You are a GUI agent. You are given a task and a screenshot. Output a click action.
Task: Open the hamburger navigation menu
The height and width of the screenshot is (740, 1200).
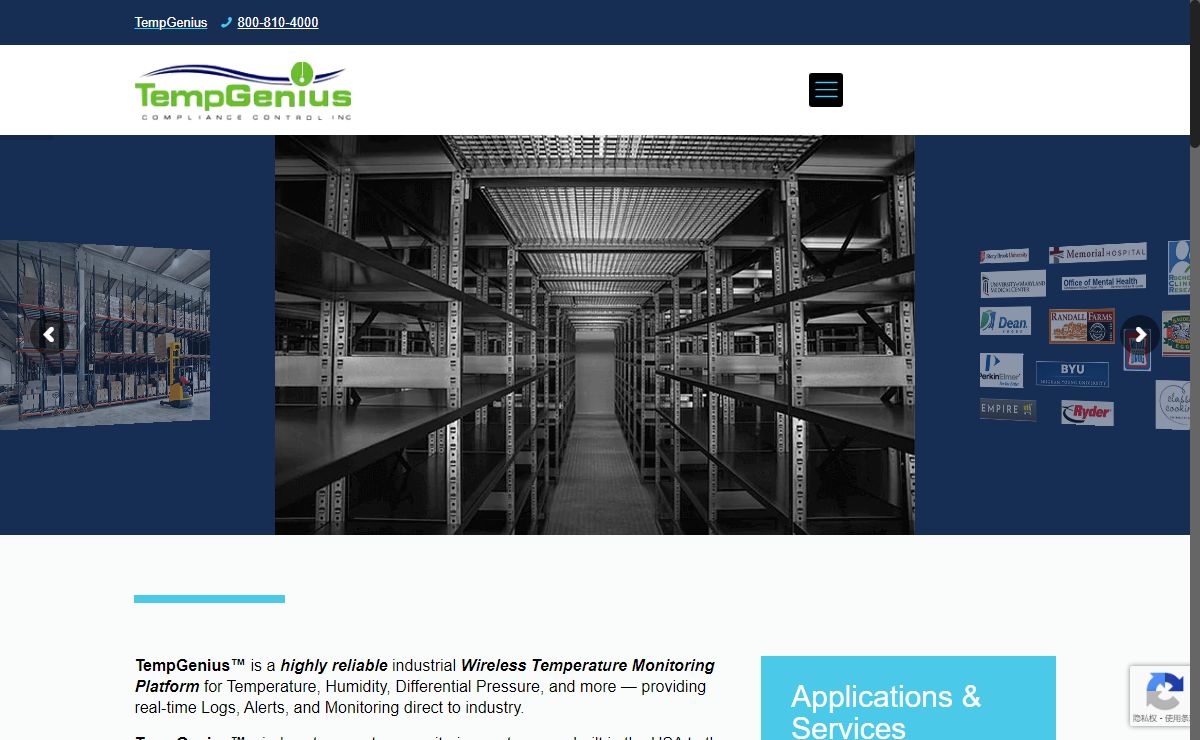[x=826, y=90]
